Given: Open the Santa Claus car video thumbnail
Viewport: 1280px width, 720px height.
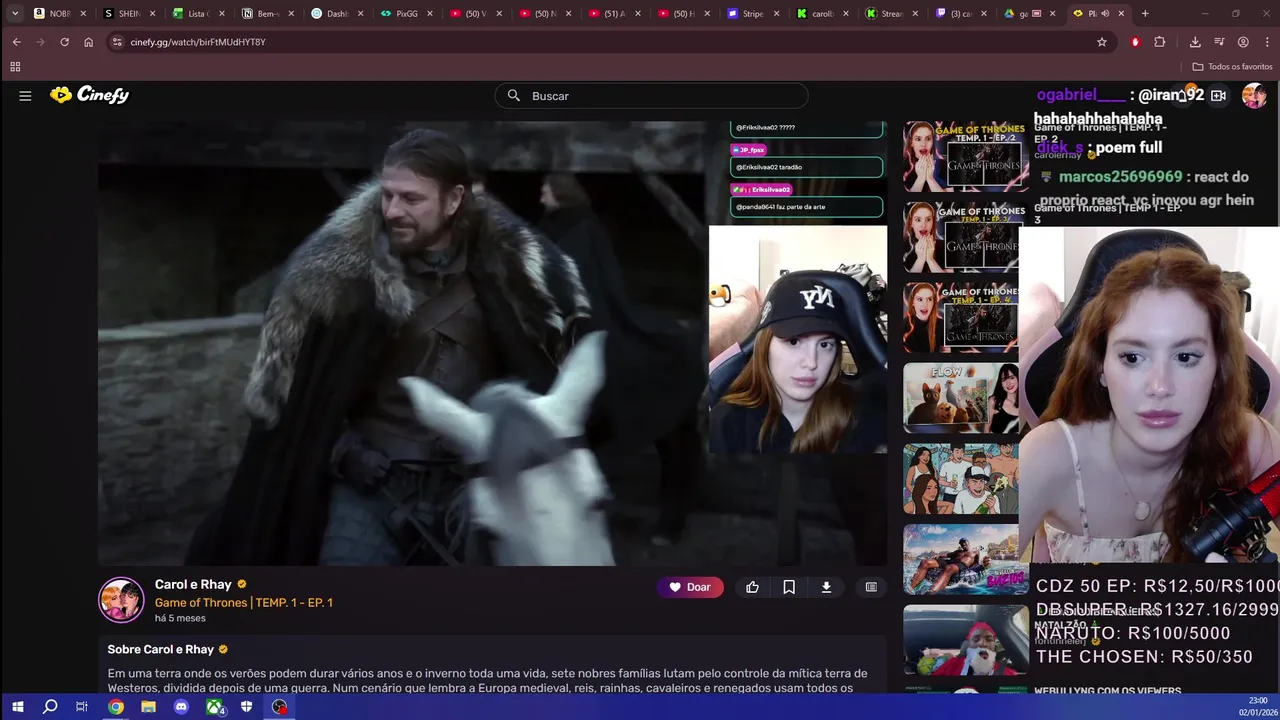Looking at the screenshot, I should tap(966, 640).
